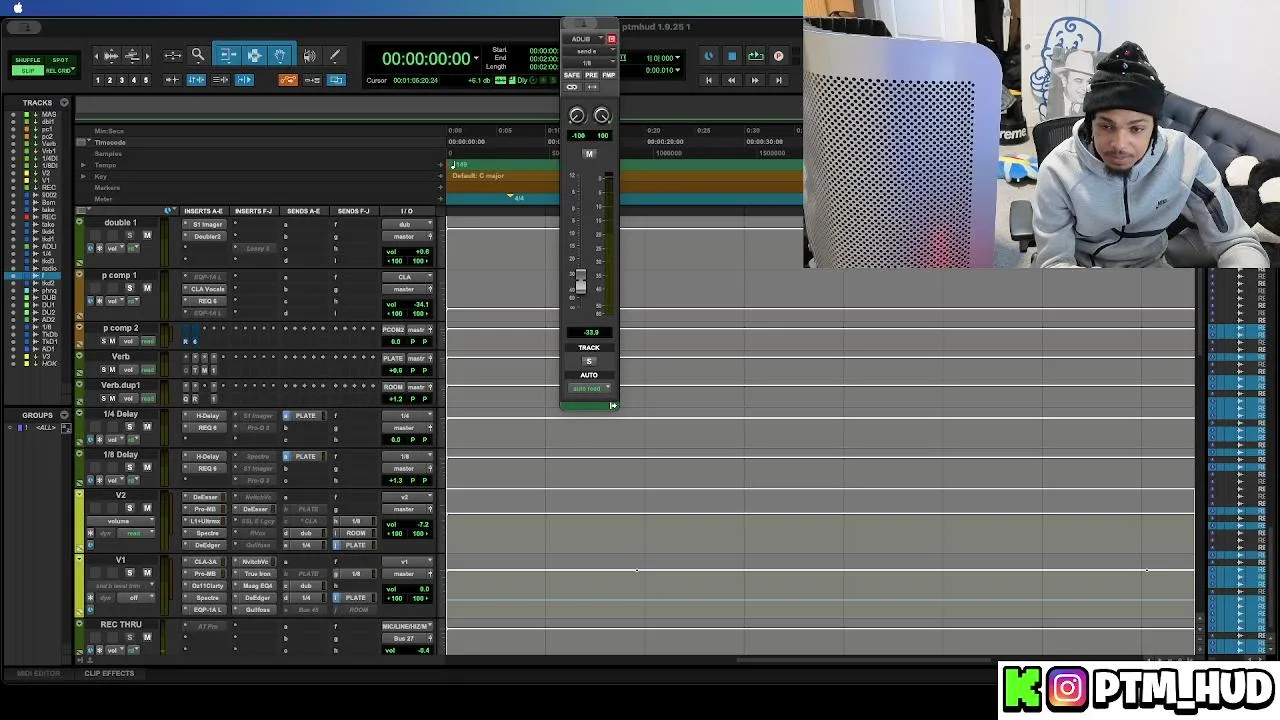Image resolution: width=1280 pixels, height=720 pixels.
Task: Mute the p comp 1 track
Action: 147,288
